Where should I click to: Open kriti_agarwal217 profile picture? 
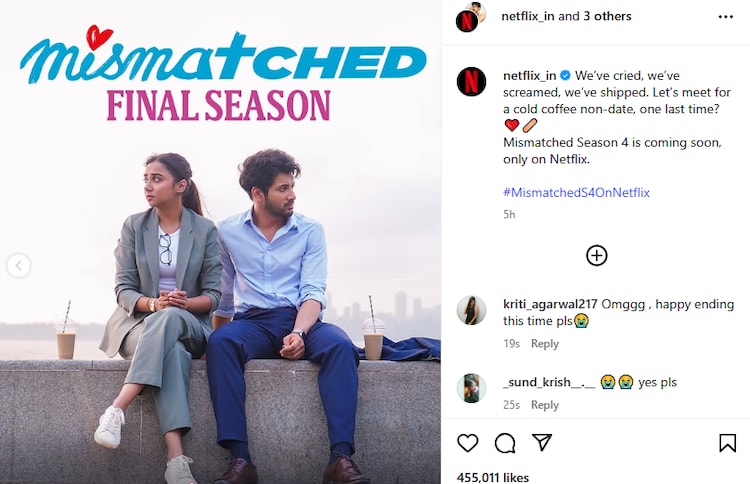472,310
